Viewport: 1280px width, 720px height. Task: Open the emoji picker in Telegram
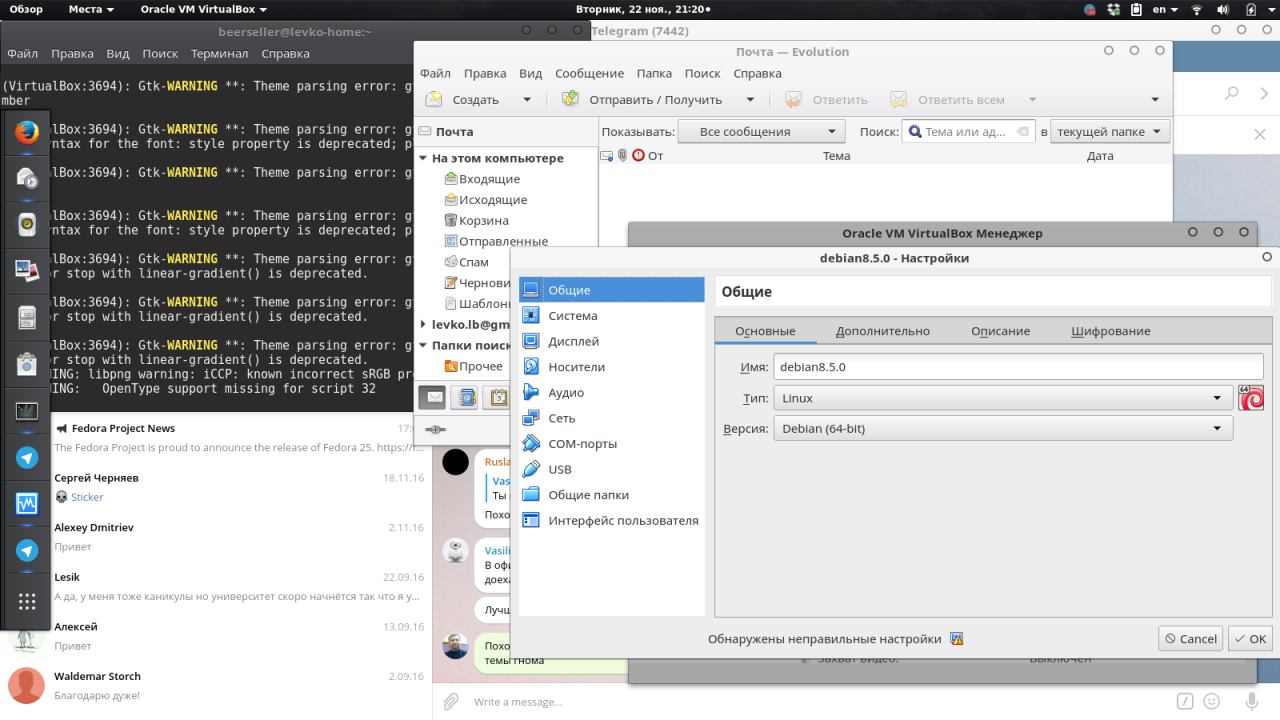coord(1212,701)
